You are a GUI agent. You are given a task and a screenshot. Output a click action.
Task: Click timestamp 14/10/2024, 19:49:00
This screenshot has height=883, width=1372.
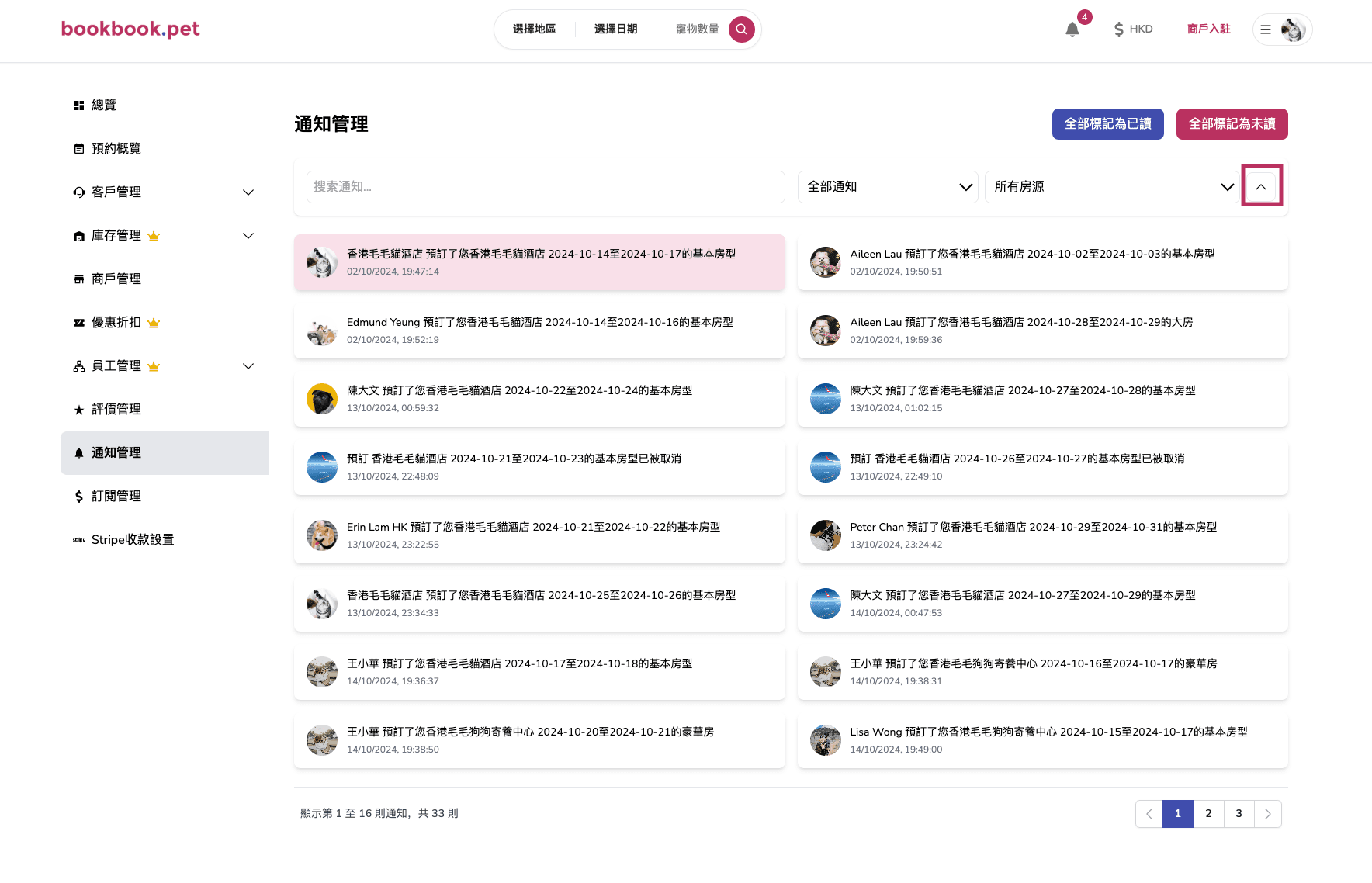coord(896,750)
